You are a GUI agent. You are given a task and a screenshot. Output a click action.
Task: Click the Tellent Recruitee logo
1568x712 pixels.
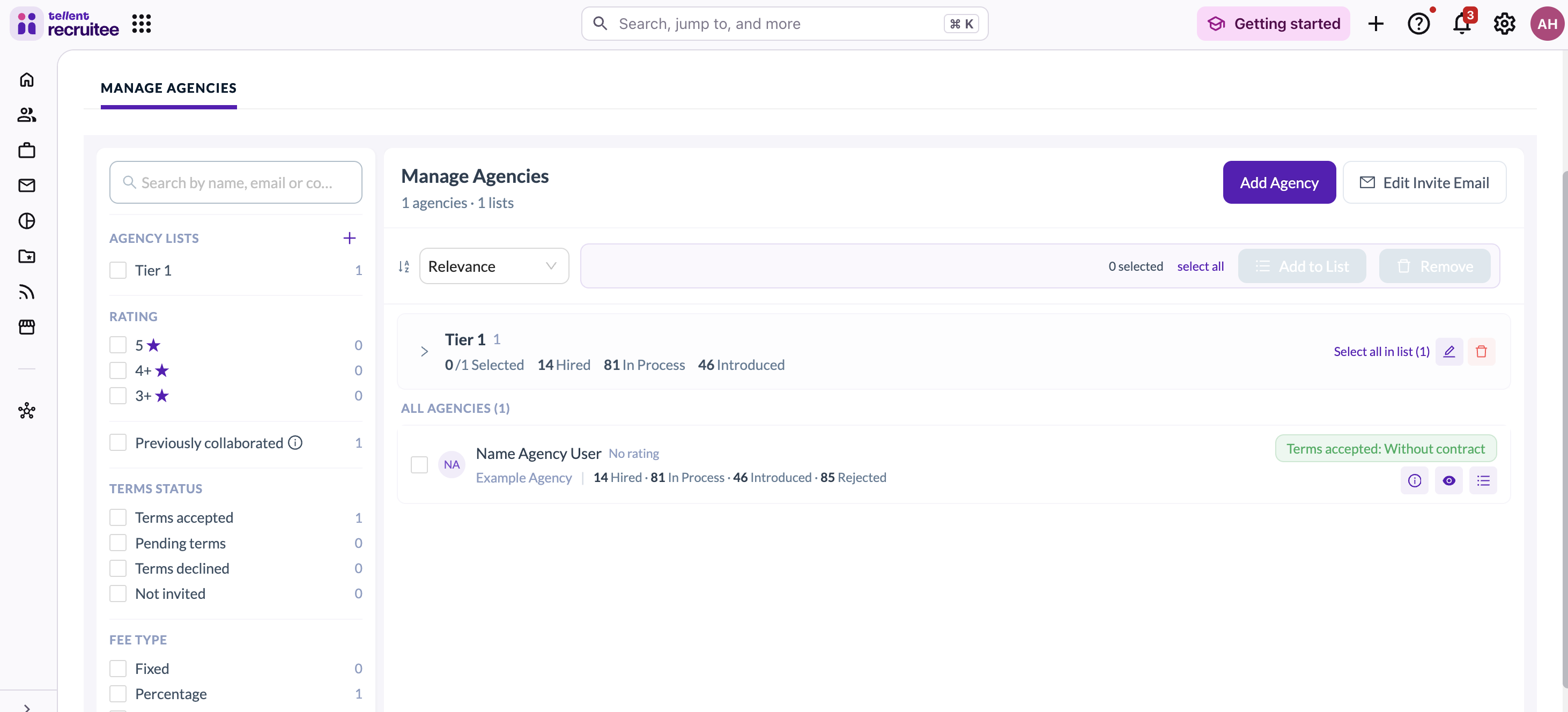coord(64,24)
